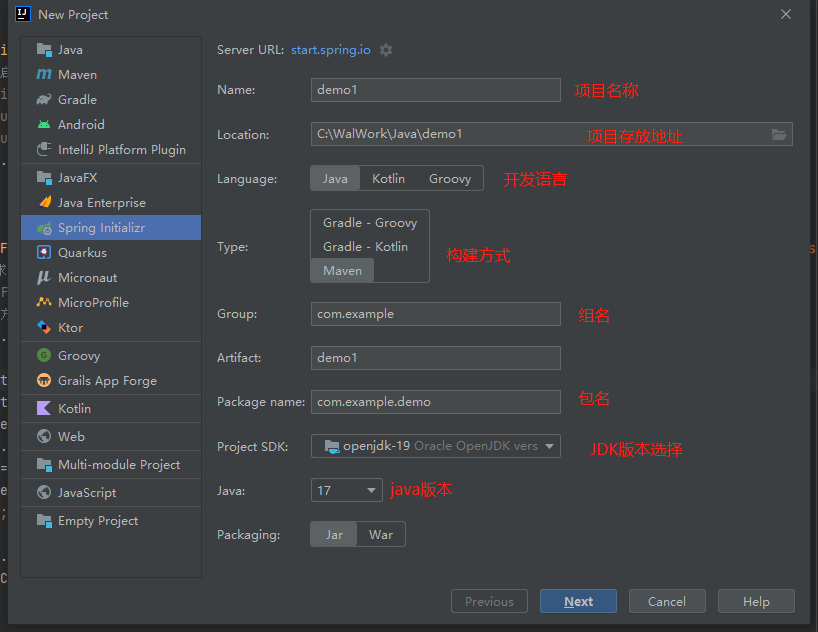Set packaging to Jar
Screen dimensions: 818x632
334,534
